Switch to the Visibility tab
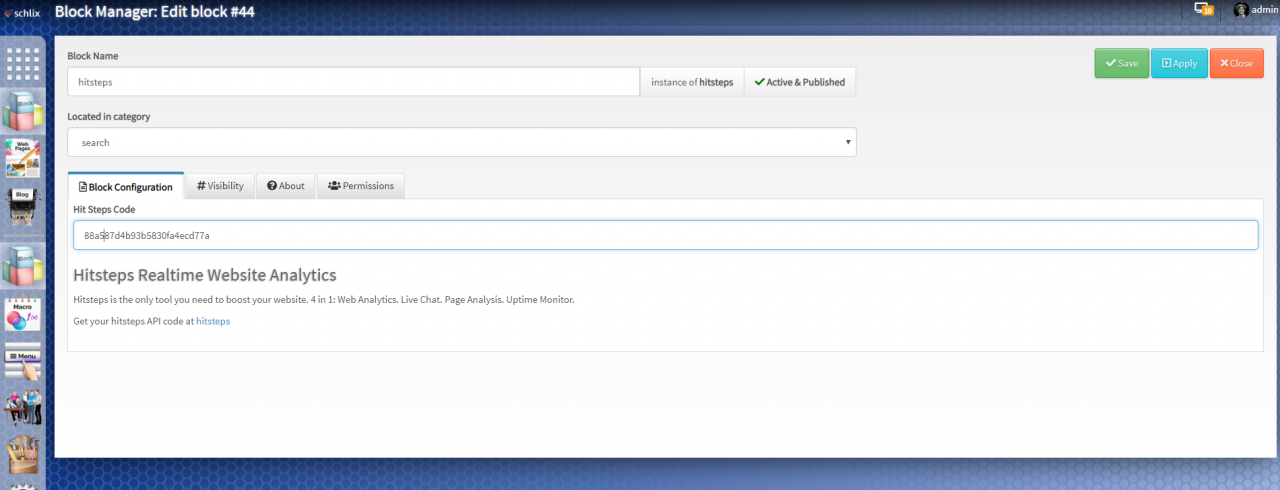The width and height of the screenshot is (1280, 490). [220, 186]
